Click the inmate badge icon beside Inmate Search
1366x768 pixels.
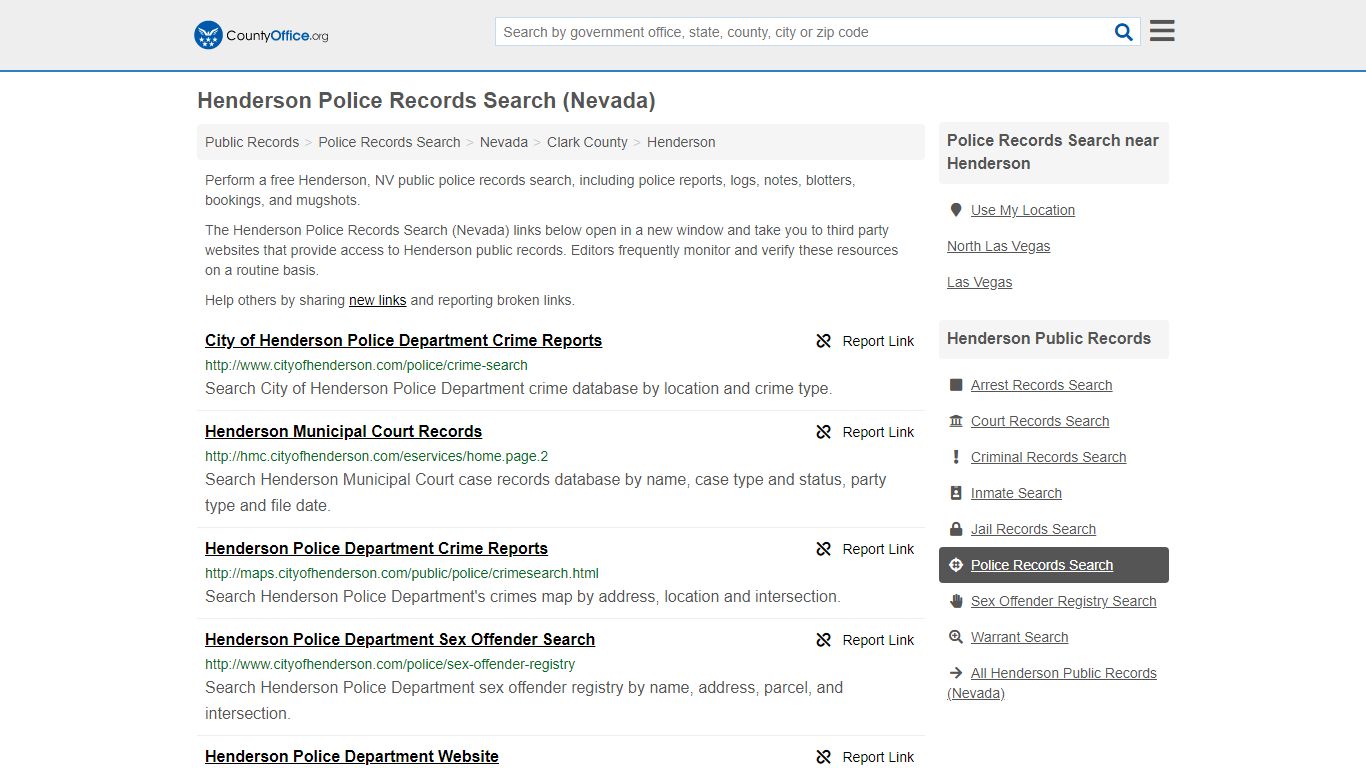pos(955,493)
